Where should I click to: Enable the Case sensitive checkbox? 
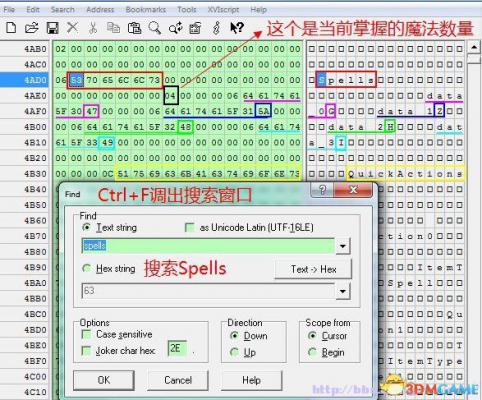(86, 334)
